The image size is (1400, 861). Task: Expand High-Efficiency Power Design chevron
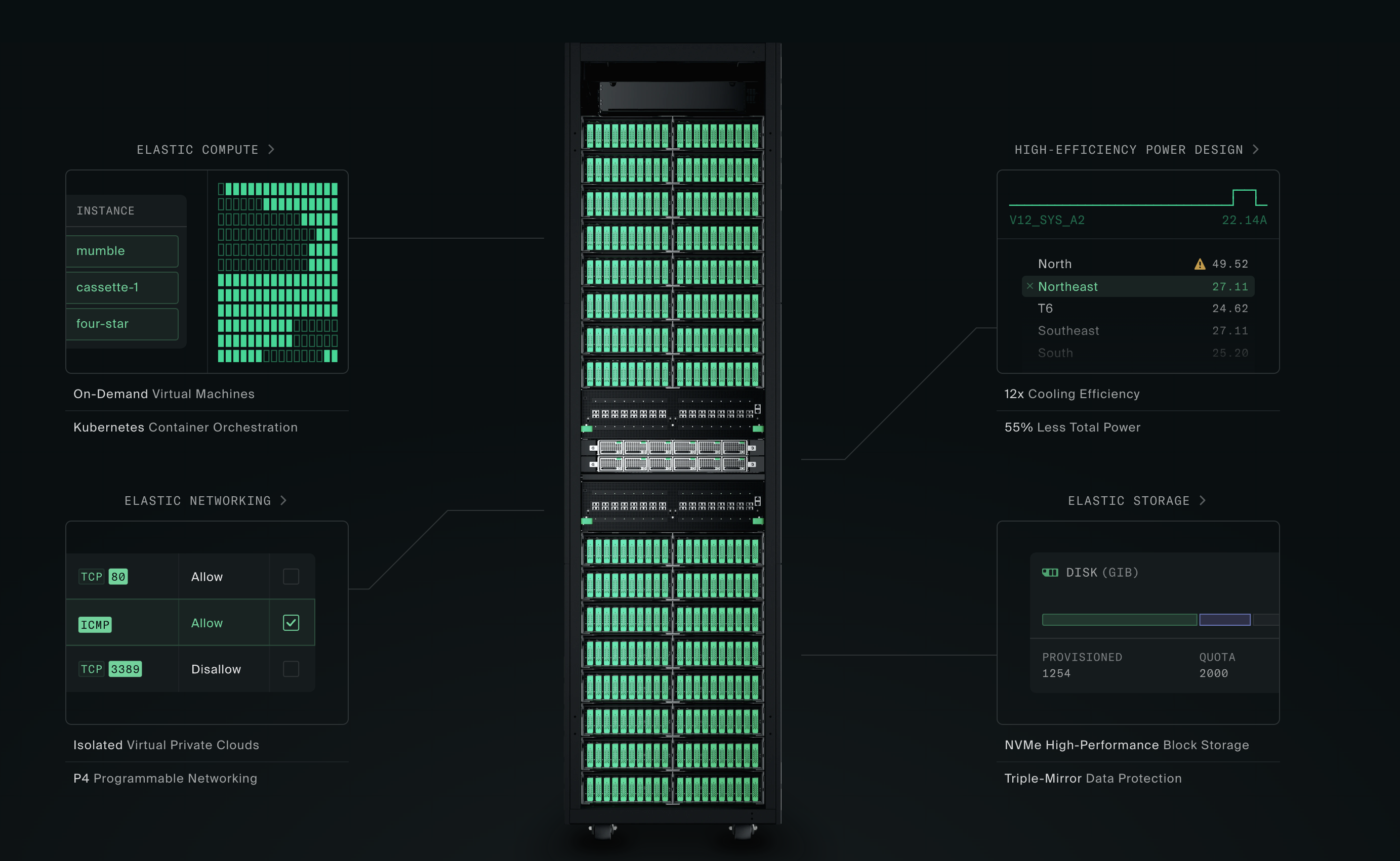[x=1256, y=149]
